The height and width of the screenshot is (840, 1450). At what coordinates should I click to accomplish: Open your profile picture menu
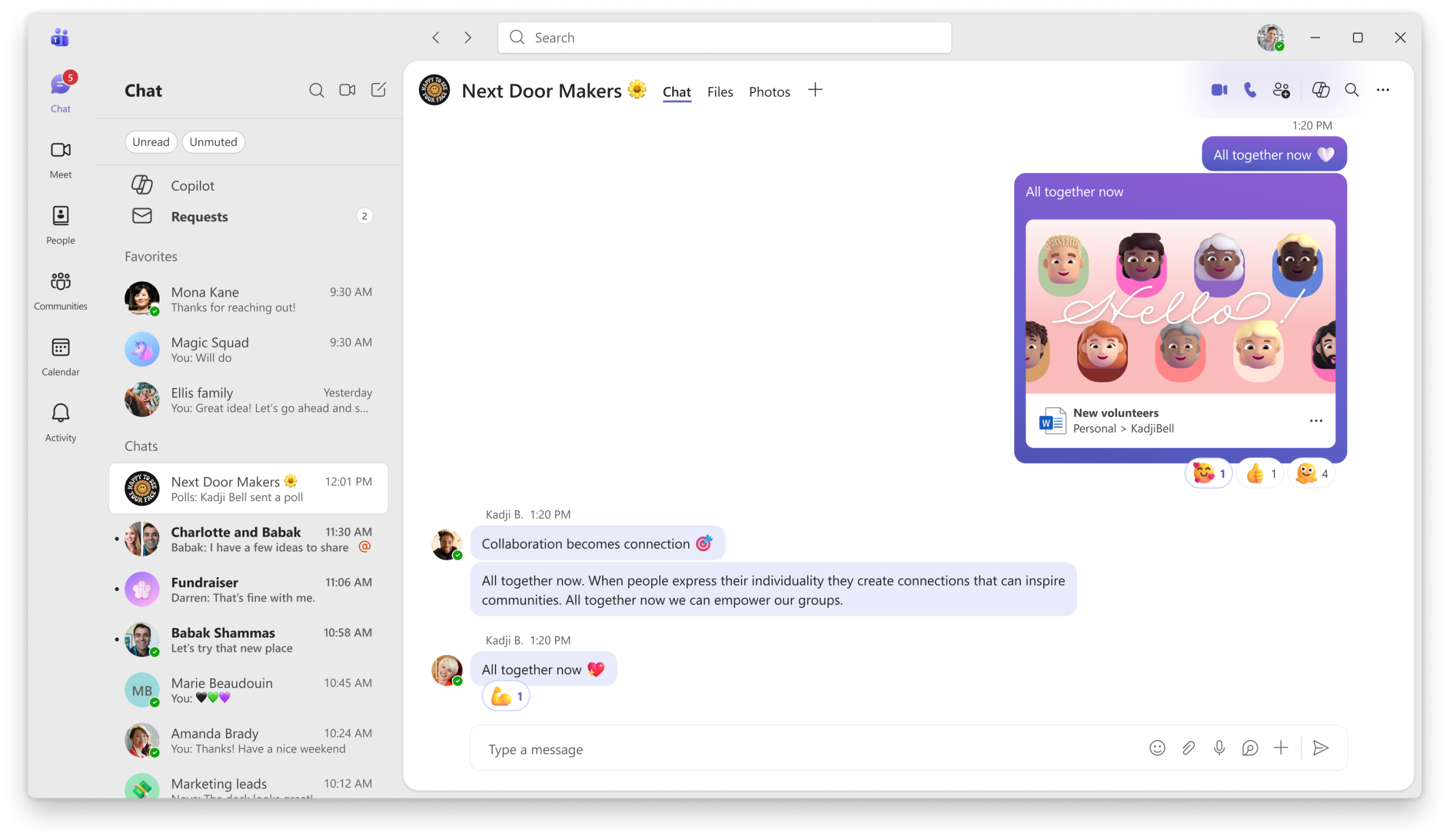[1270, 37]
